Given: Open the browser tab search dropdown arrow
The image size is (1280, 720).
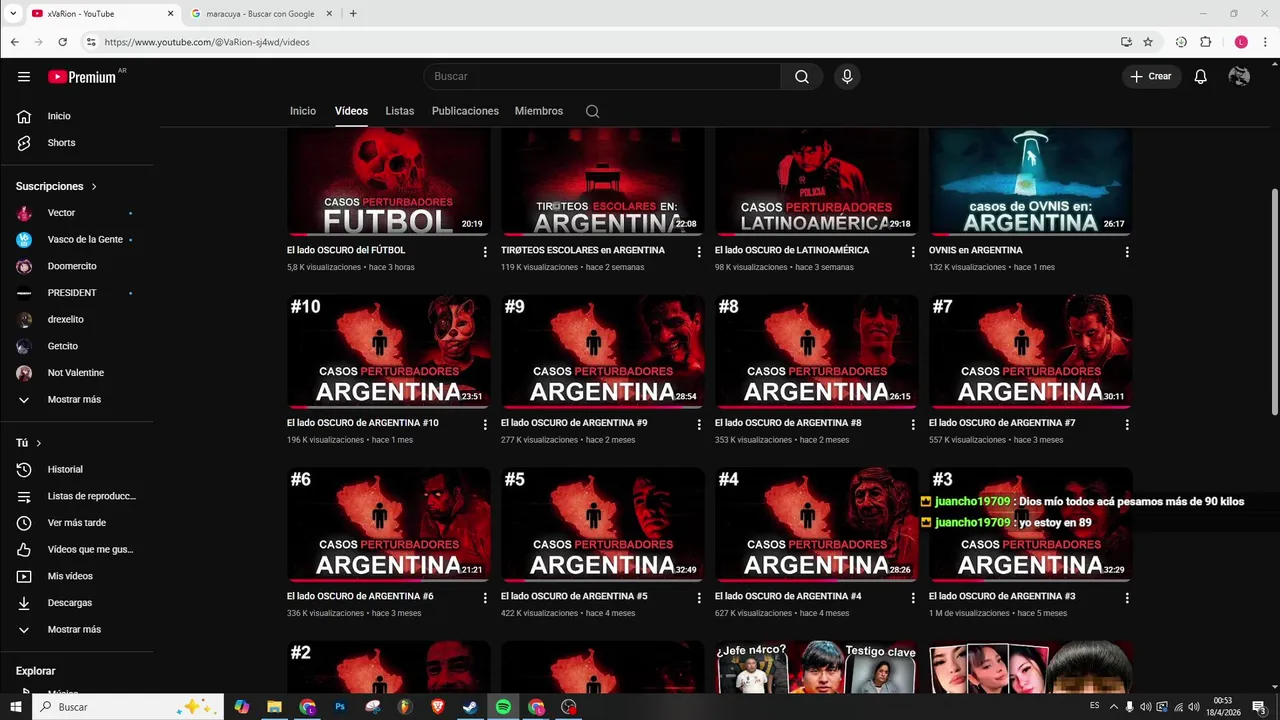Looking at the screenshot, I should [x=13, y=14].
